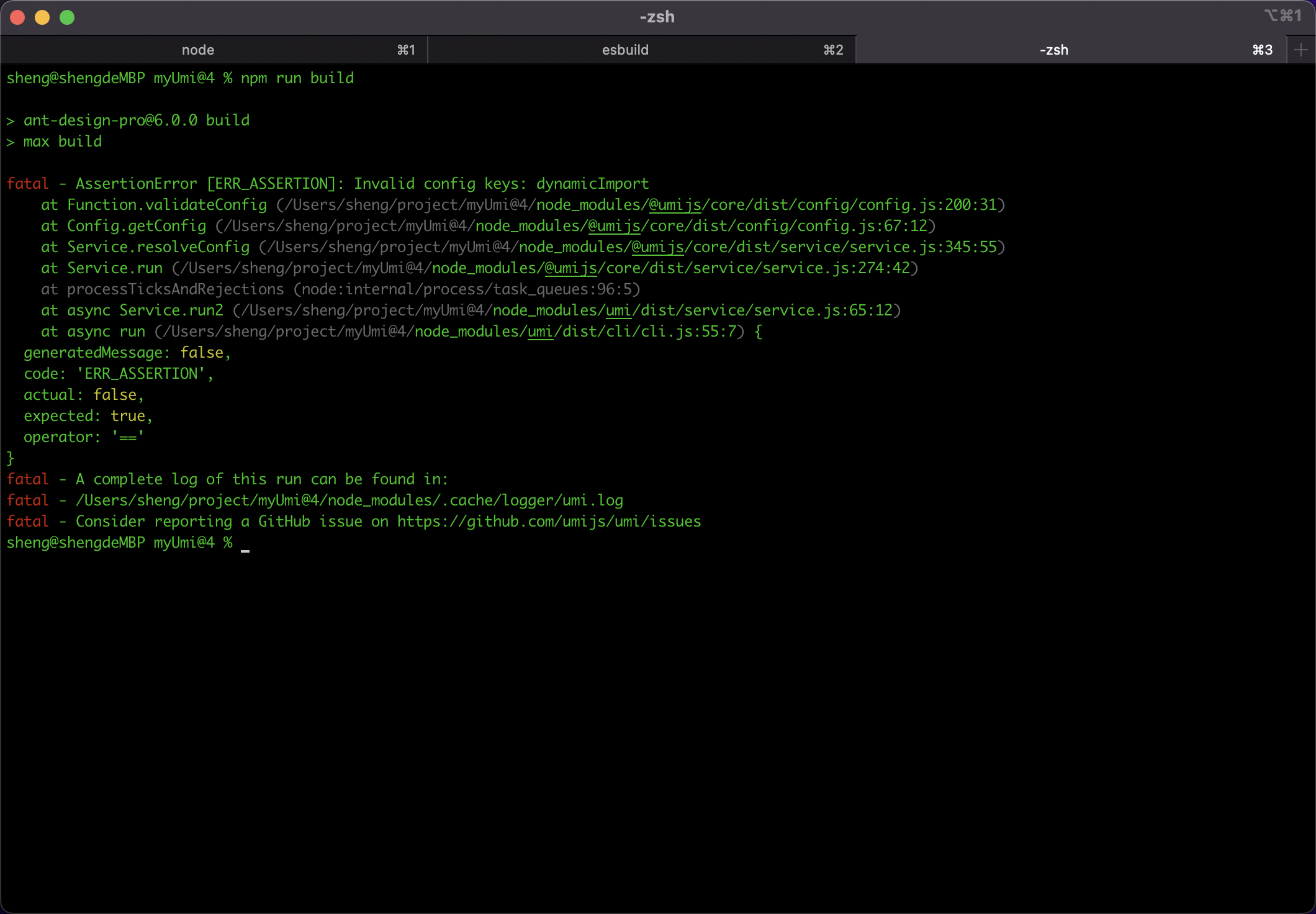
Task: Select the -zsh tab
Action: click(x=1070, y=50)
